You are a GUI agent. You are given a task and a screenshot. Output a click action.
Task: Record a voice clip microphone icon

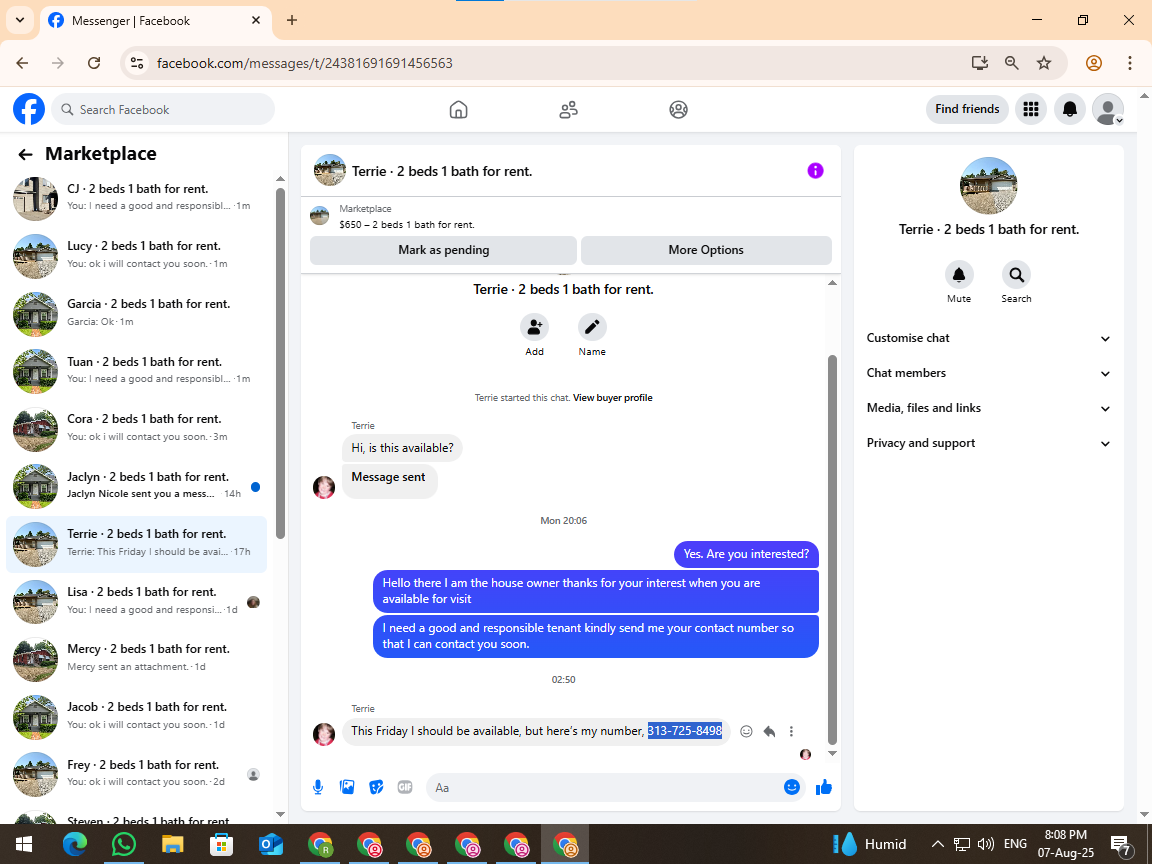click(x=318, y=788)
